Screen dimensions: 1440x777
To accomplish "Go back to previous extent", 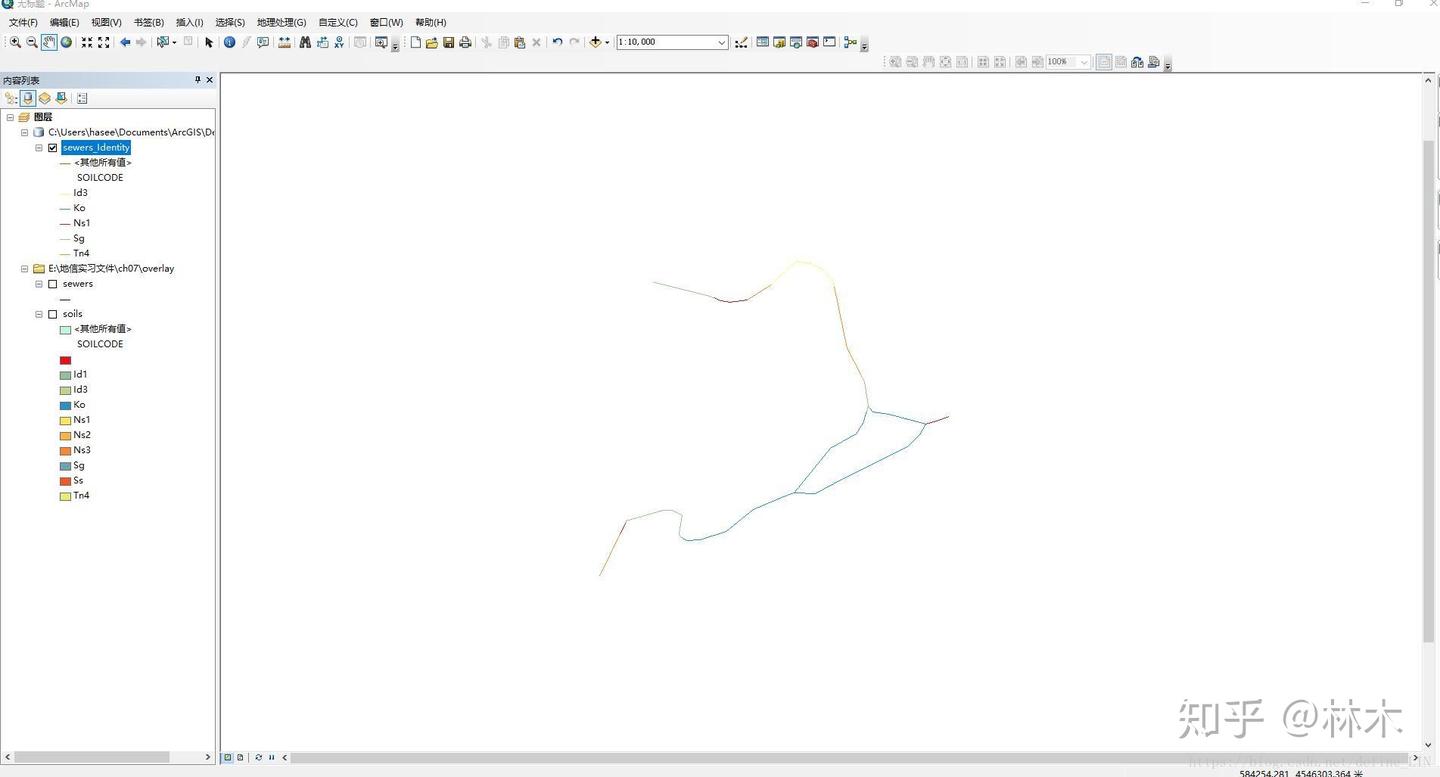I will pos(125,42).
